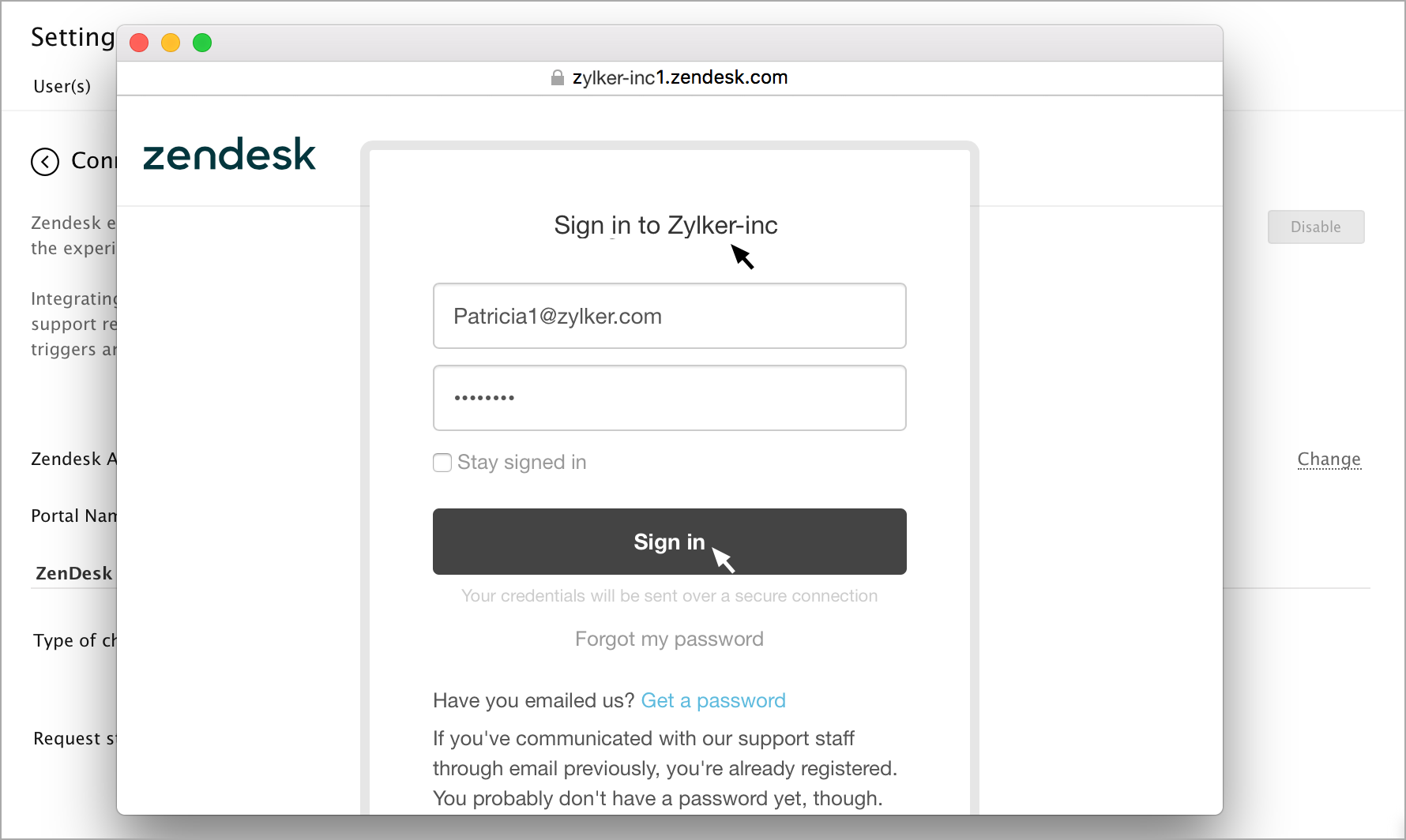This screenshot has height=840, width=1406.
Task: Open the User(s) tab in Settings
Action: (62, 86)
